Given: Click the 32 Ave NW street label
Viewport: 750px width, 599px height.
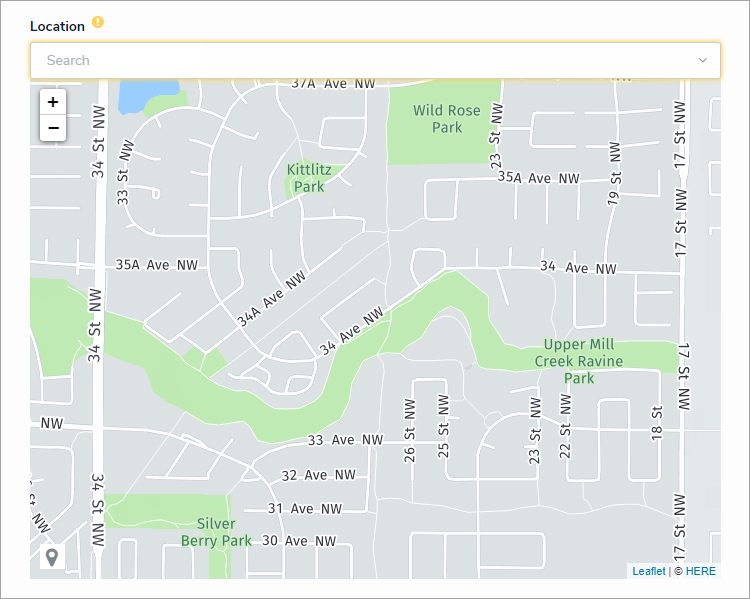Looking at the screenshot, I should 319,475.
